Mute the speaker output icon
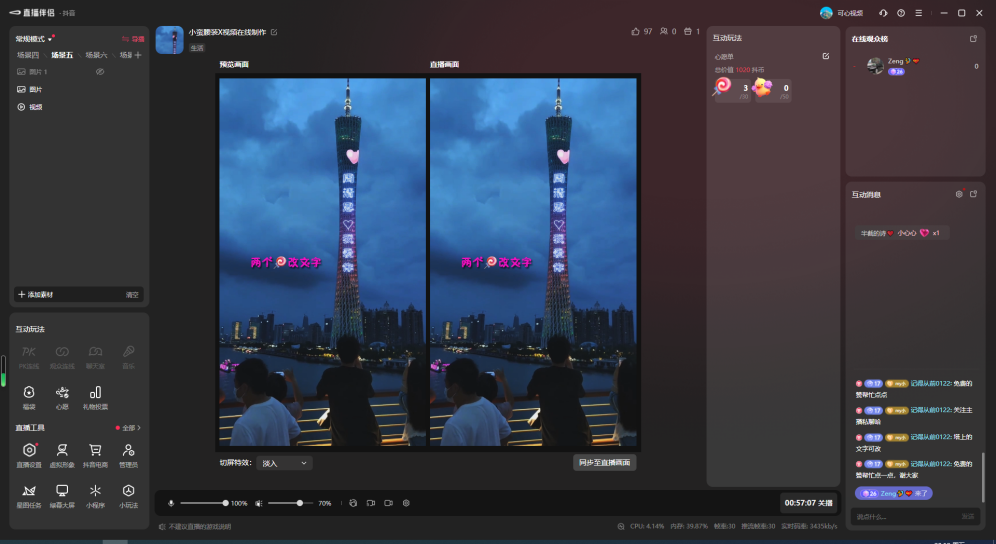This screenshot has width=996, height=544. click(259, 503)
